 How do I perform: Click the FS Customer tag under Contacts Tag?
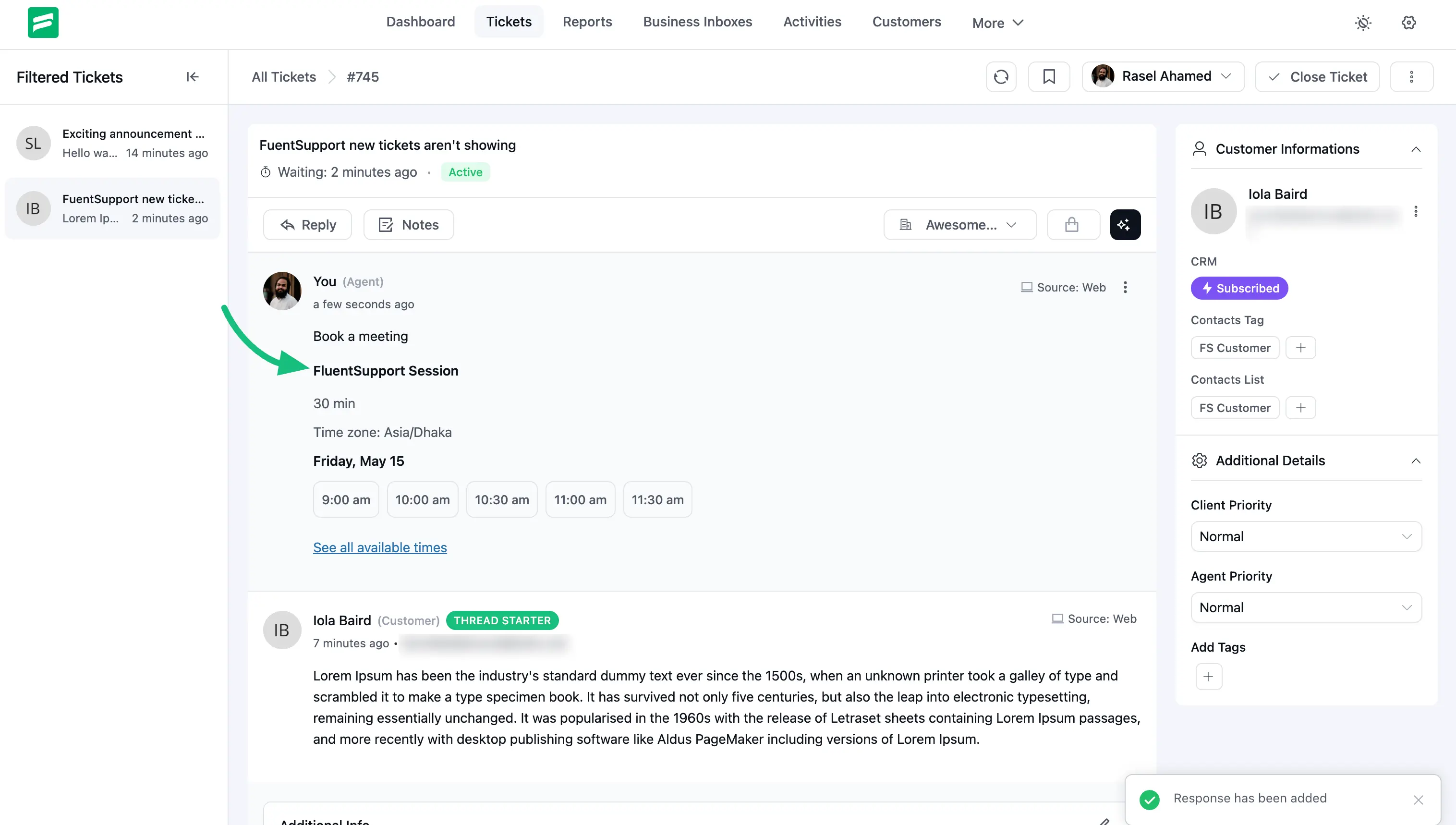click(x=1235, y=348)
